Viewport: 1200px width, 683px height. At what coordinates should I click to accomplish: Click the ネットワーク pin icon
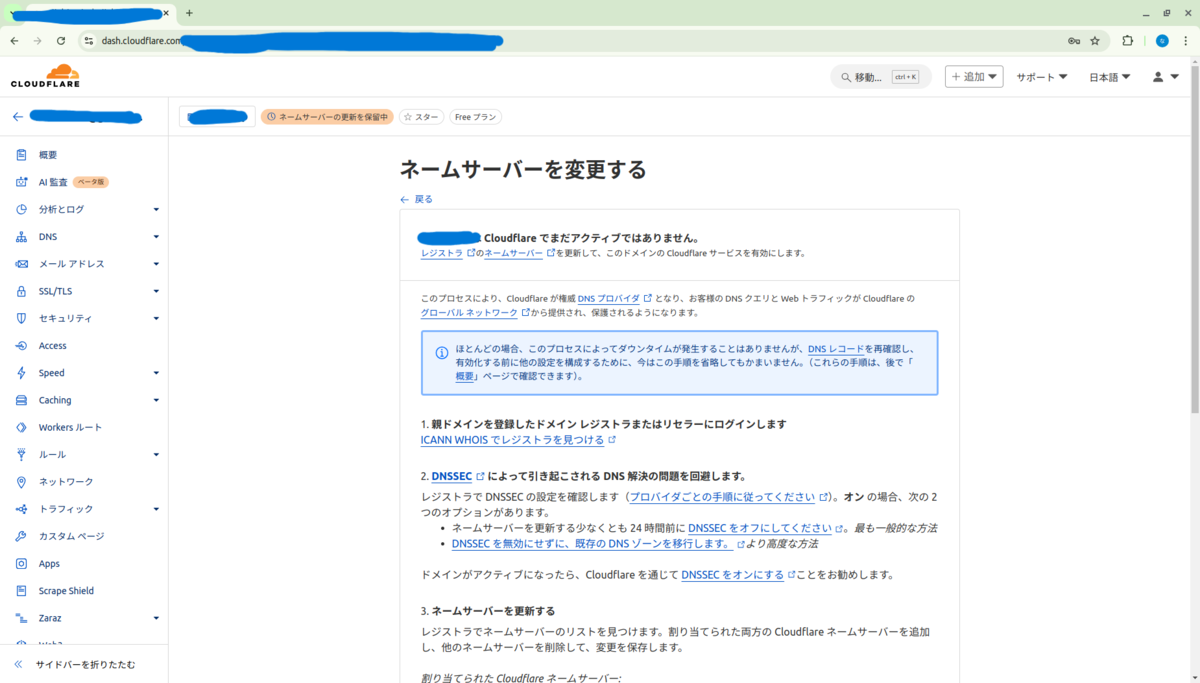[21, 482]
